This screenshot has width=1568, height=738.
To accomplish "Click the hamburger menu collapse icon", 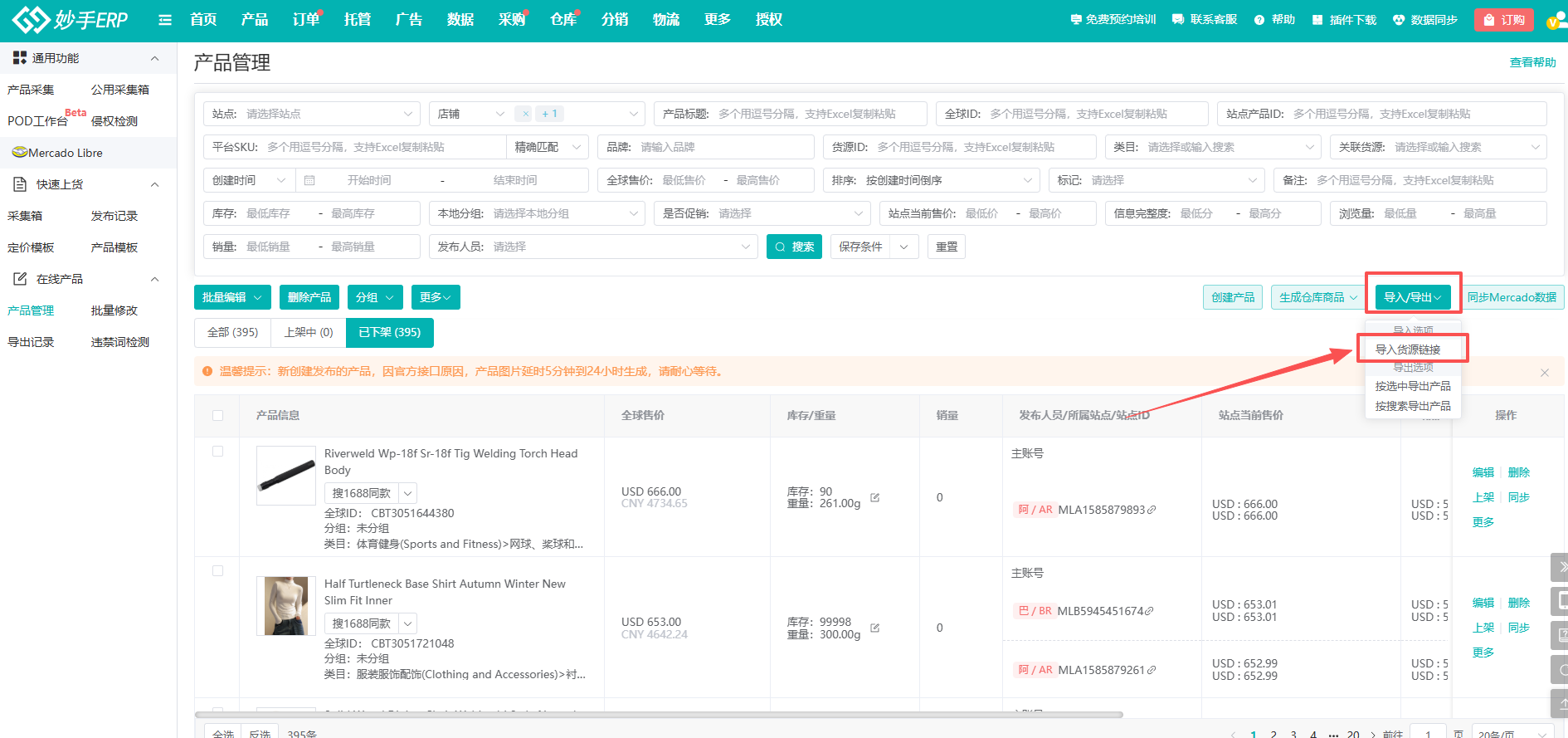I will [165, 20].
